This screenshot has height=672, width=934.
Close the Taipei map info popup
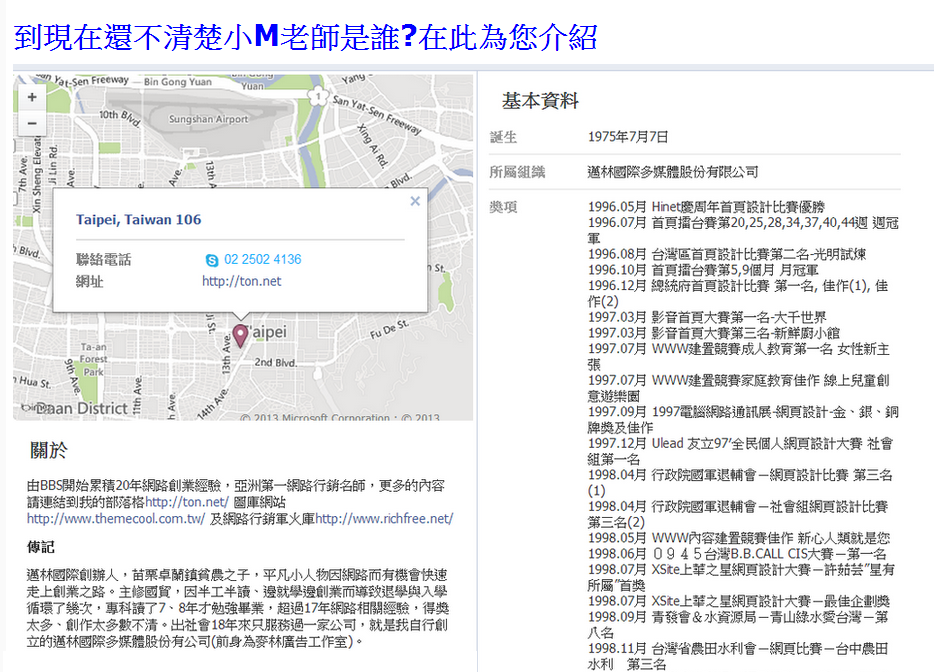415,201
